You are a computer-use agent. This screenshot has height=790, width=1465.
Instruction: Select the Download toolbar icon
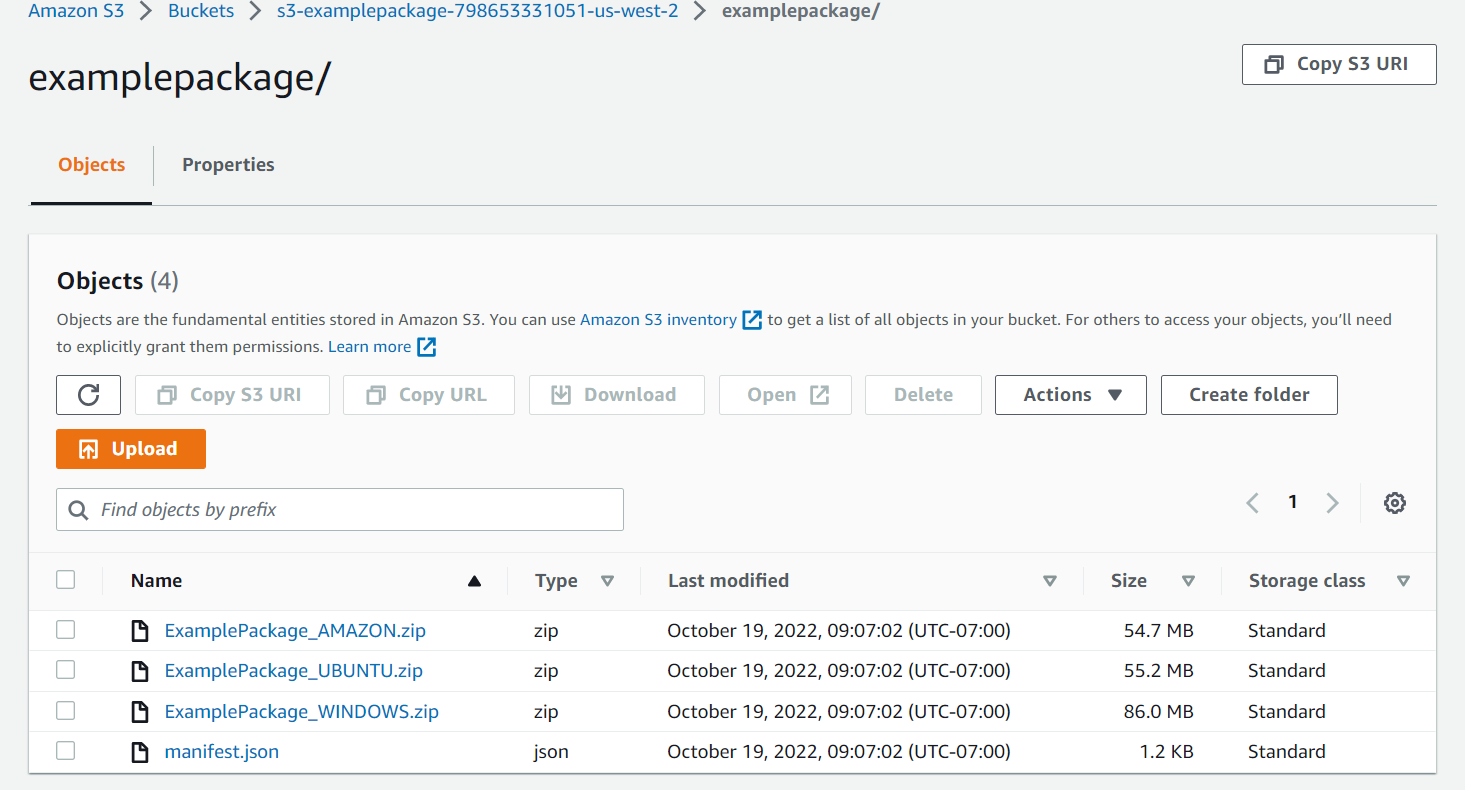pyautogui.click(x=561, y=394)
